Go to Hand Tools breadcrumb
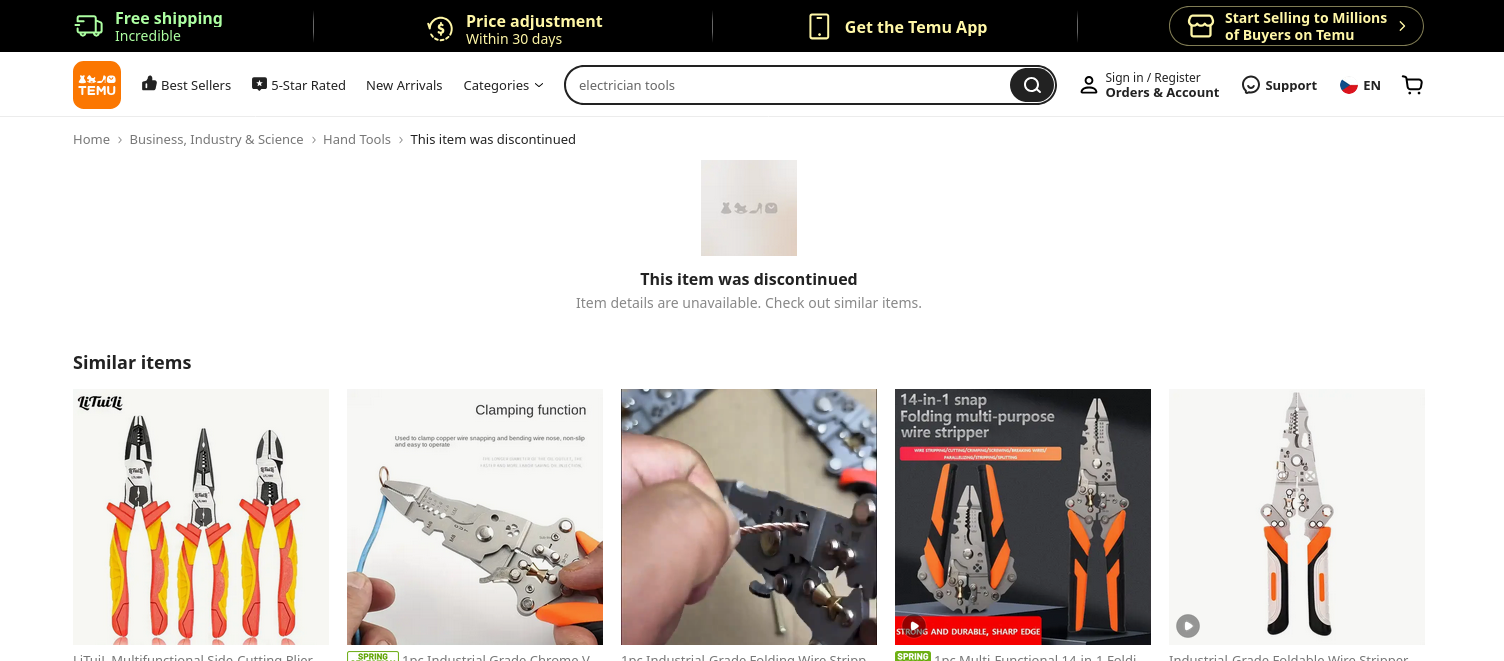This screenshot has height=661, width=1504. click(357, 139)
